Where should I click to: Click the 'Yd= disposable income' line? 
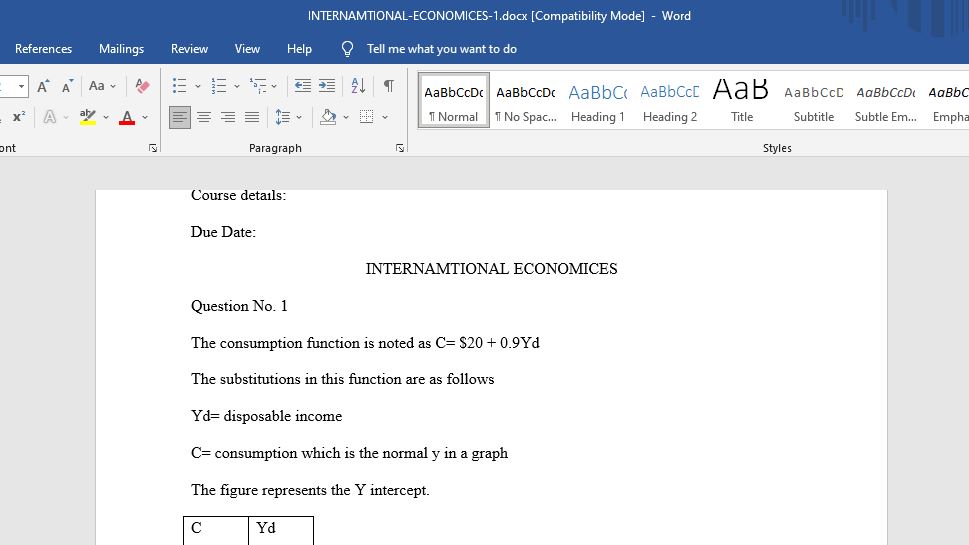pos(266,416)
